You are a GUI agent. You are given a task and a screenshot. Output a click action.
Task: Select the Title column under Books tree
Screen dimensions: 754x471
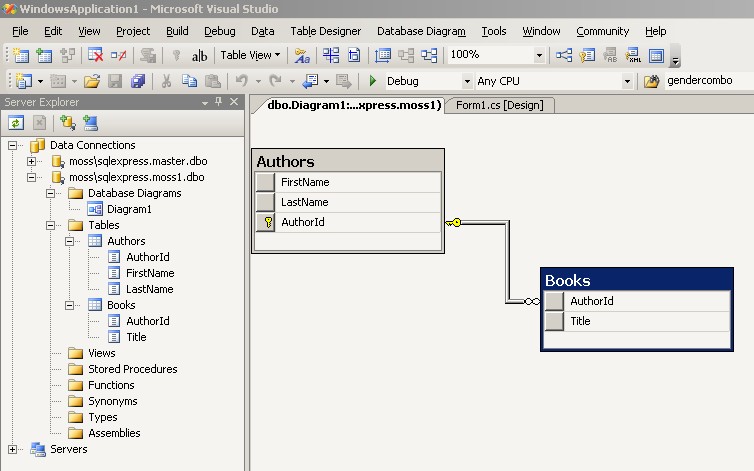tap(136, 337)
